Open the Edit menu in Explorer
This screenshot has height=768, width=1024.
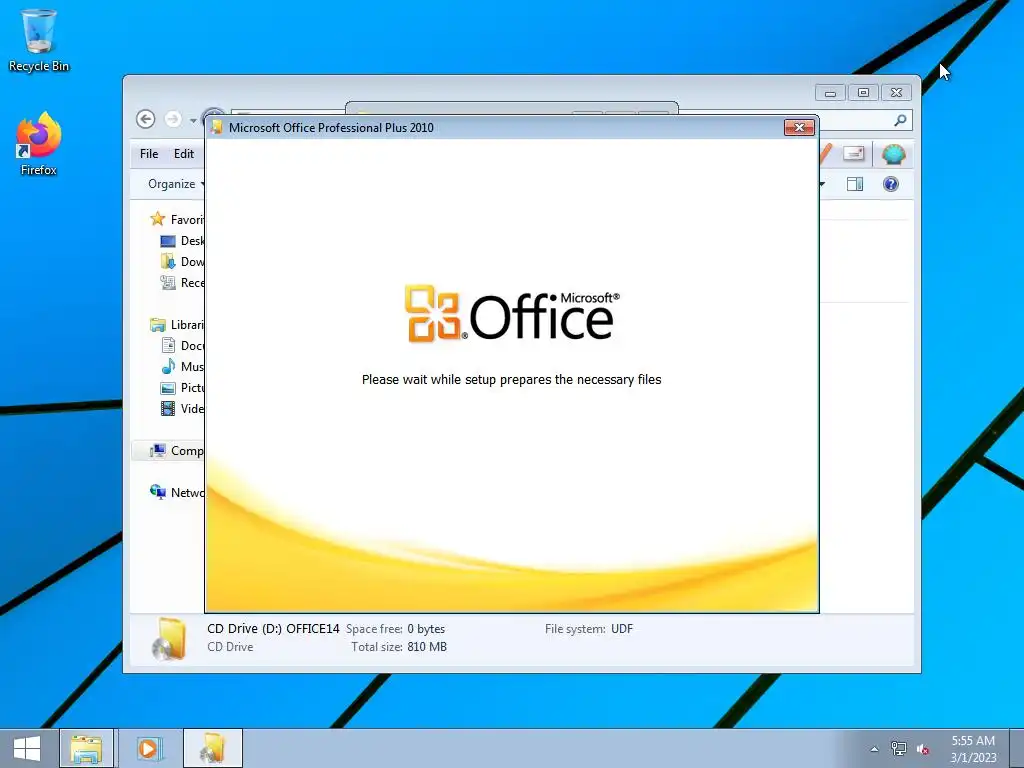point(184,153)
